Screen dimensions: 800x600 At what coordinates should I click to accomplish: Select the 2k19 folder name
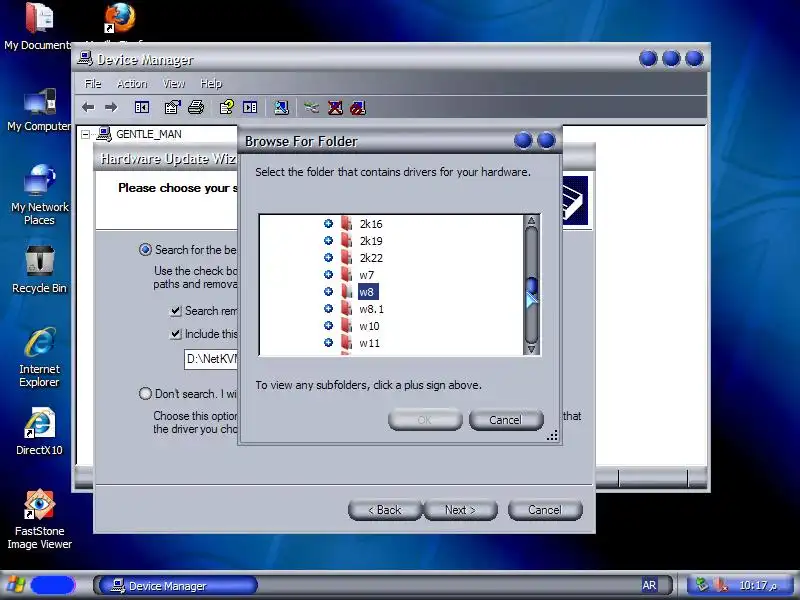click(371, 241)
